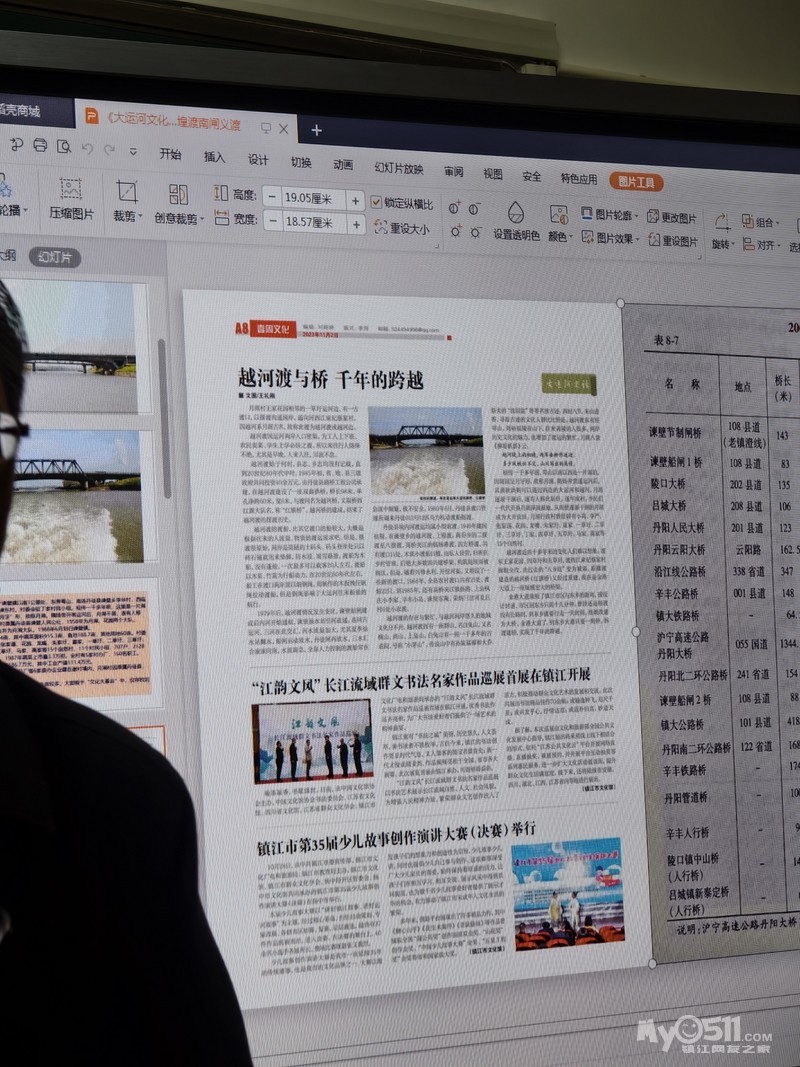The height and width of the screenshot is (1067, 800).
Task: Click the print icon in quick access toolbar
Action: [x=40, y=145]
